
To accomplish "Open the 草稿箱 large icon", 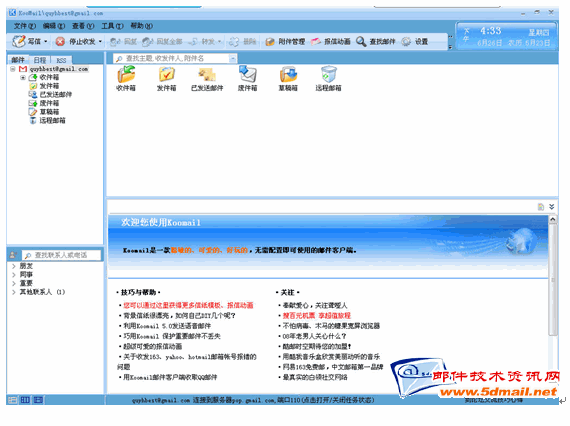I will pyautogui.click(x=288, y=74).
